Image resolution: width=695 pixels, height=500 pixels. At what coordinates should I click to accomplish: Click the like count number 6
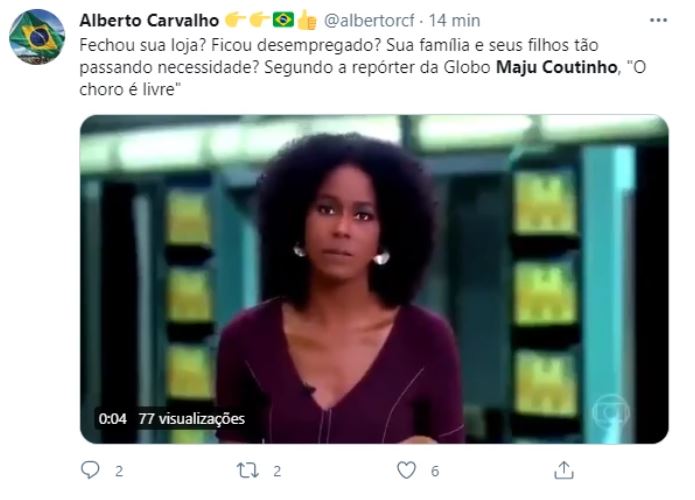coord(435,471)
